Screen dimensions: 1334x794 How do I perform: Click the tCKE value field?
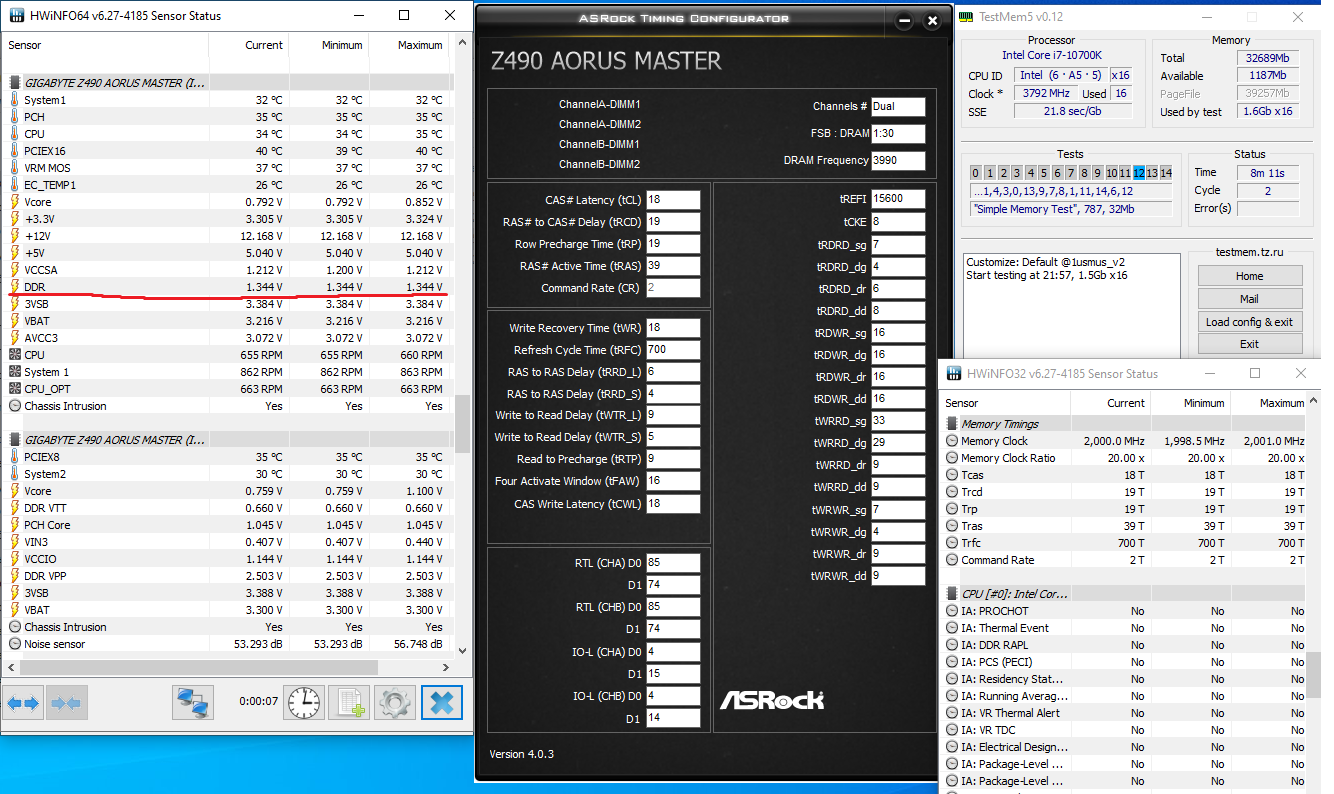point(898,222)
